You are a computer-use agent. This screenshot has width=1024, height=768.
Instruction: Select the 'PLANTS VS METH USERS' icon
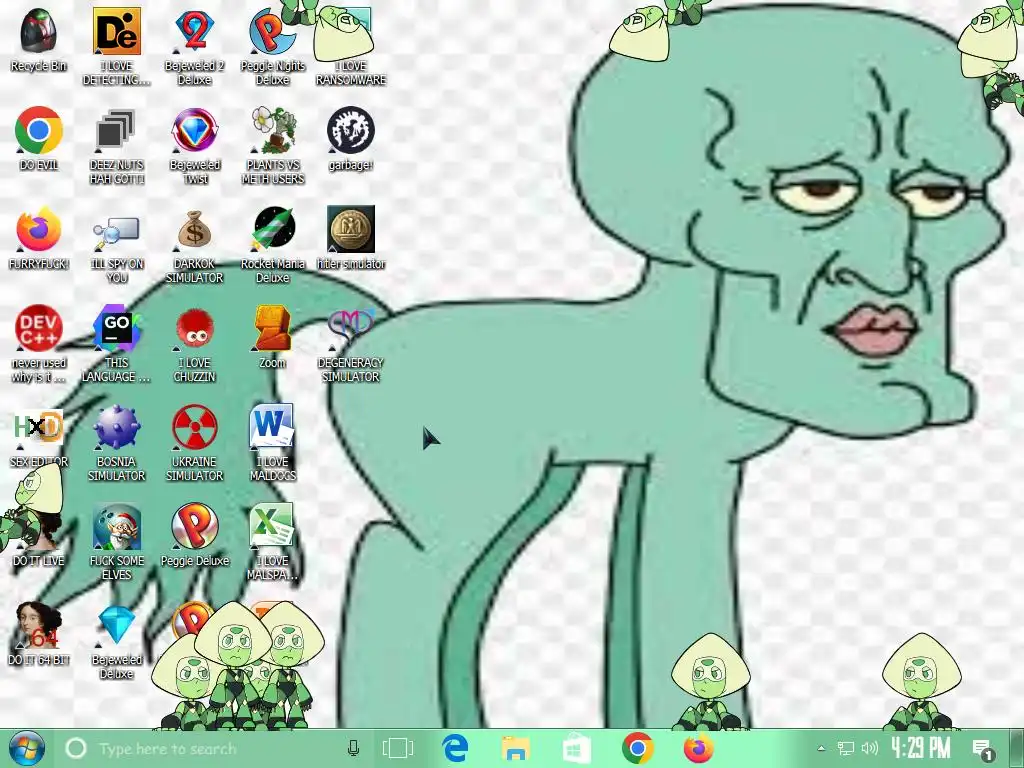pos(272,131)
